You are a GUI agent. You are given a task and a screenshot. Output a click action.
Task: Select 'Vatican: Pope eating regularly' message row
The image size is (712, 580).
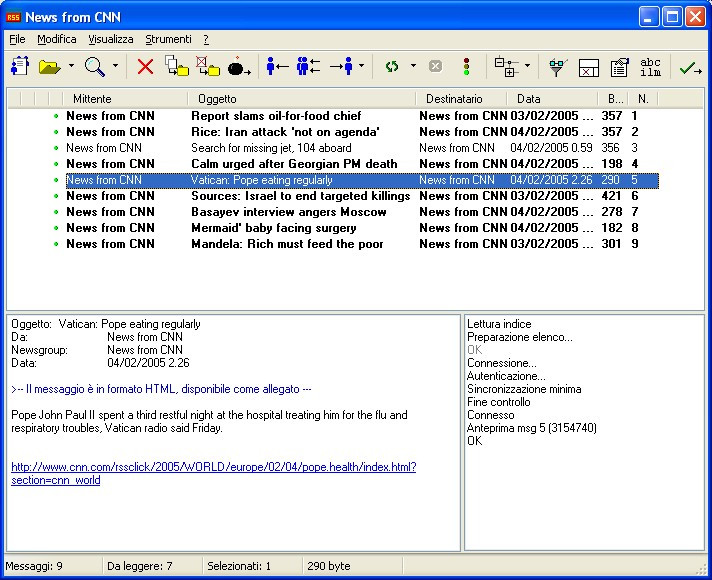(362, 180)
